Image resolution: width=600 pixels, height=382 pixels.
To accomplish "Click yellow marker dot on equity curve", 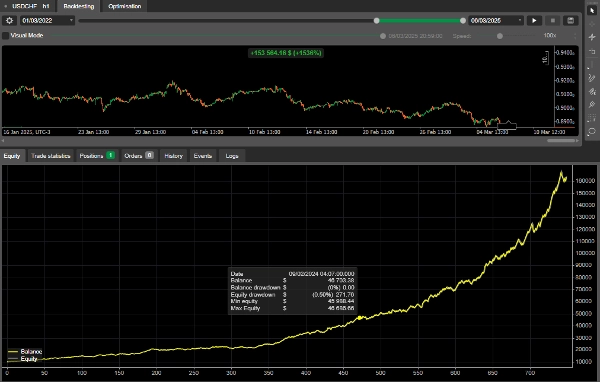I will [x=360, y=318].
